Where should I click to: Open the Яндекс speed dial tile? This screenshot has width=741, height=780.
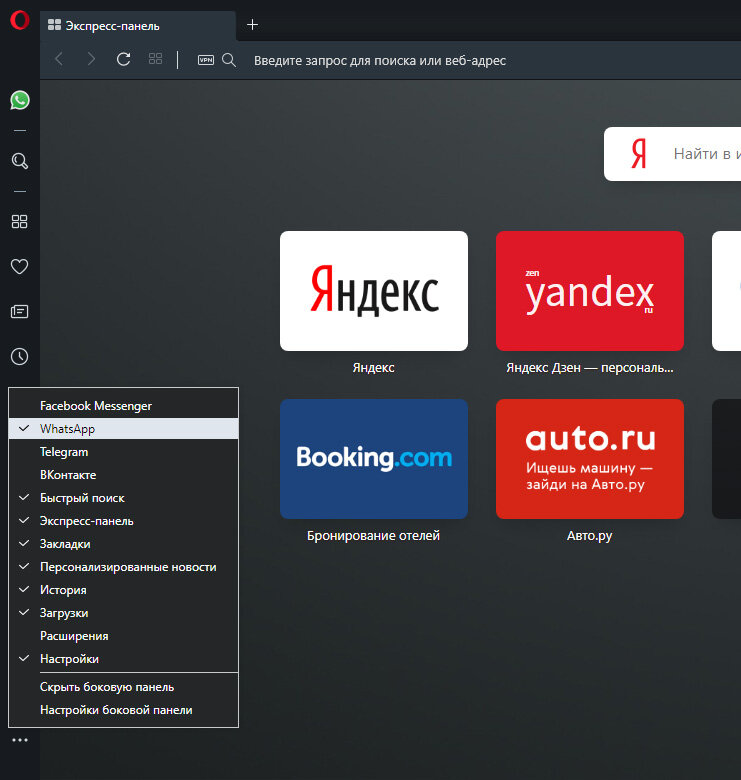[373, 291]
